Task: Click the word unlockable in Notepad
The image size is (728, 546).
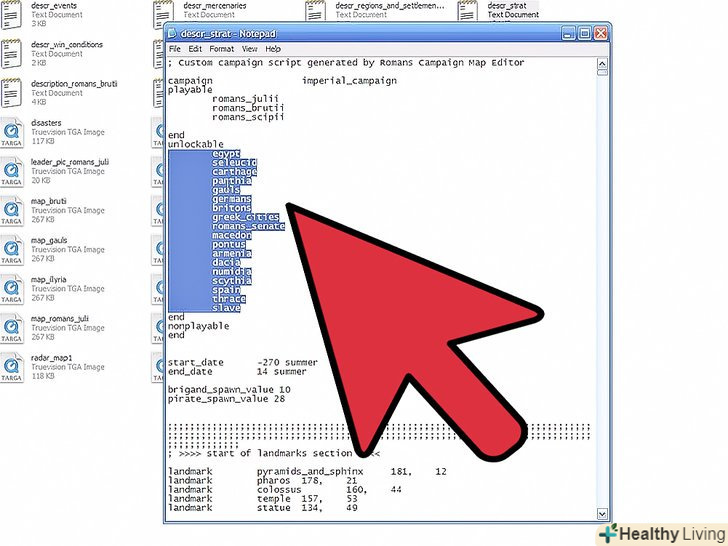Action: (195, 144)
